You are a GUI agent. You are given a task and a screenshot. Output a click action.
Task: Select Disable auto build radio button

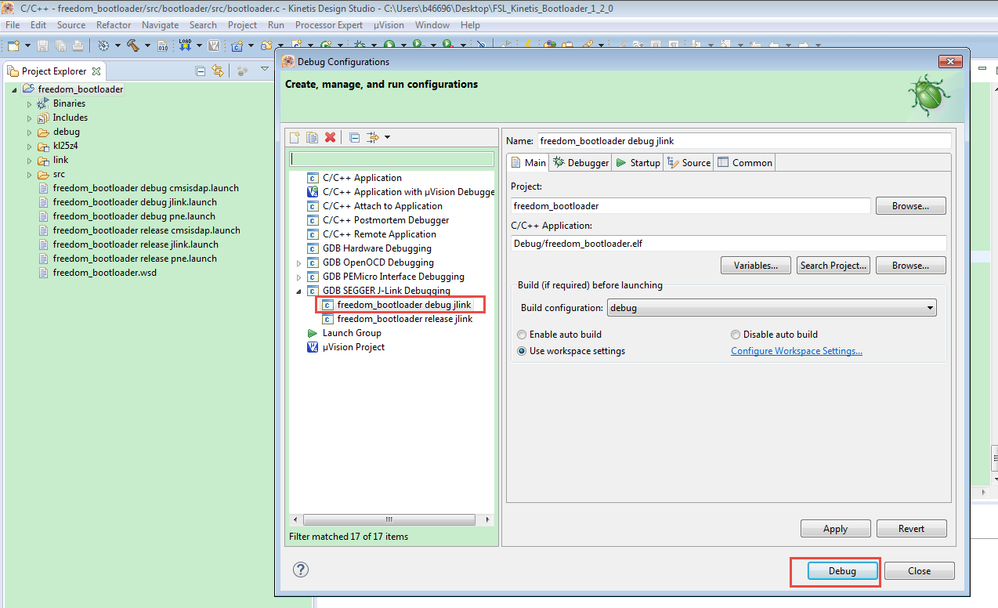736,334
